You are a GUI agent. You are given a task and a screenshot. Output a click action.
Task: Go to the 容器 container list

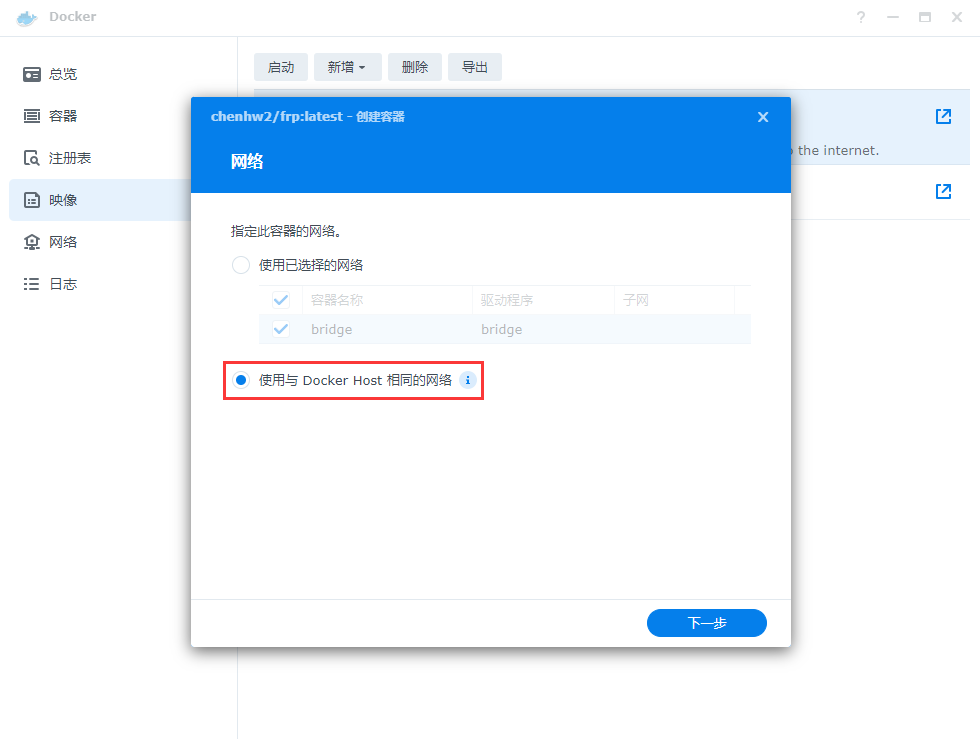pos(62,116)
